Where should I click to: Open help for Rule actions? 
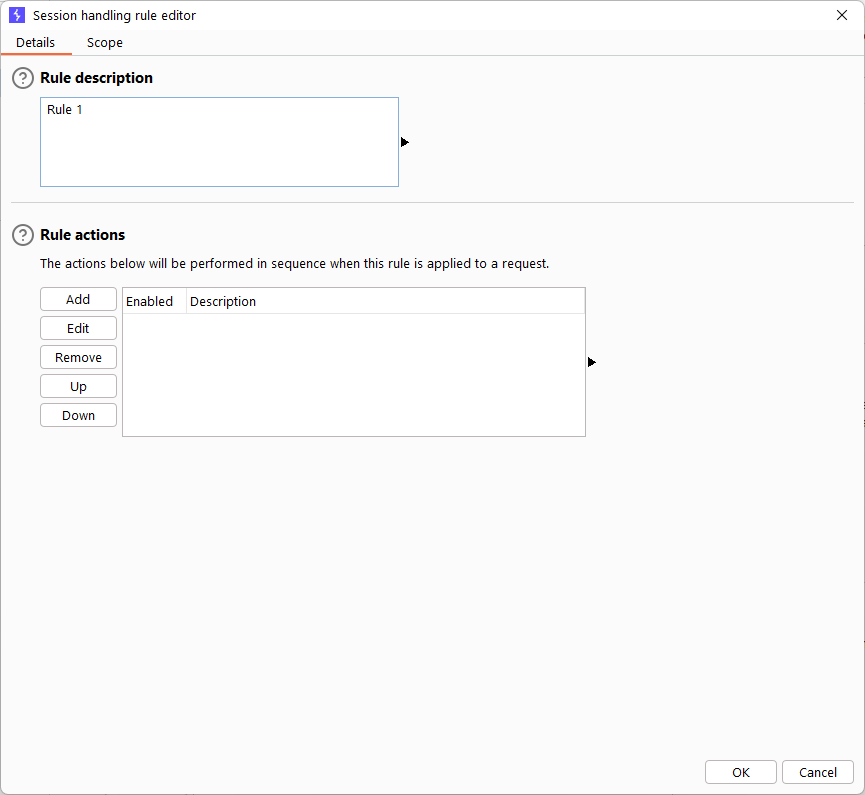point(23,235)
